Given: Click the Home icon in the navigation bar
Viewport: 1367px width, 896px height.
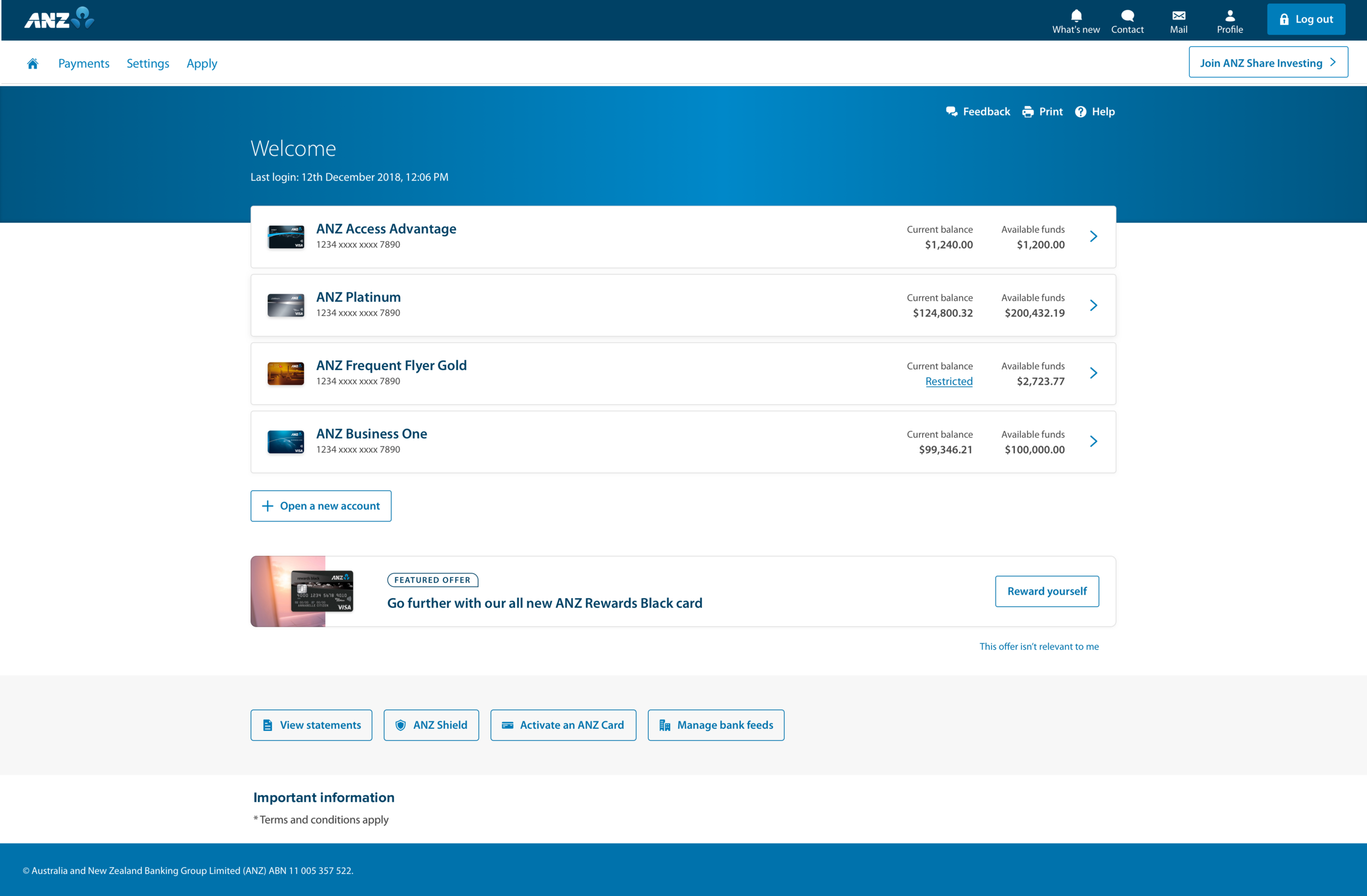Looking at the screenshot, I should pos(33,63).
